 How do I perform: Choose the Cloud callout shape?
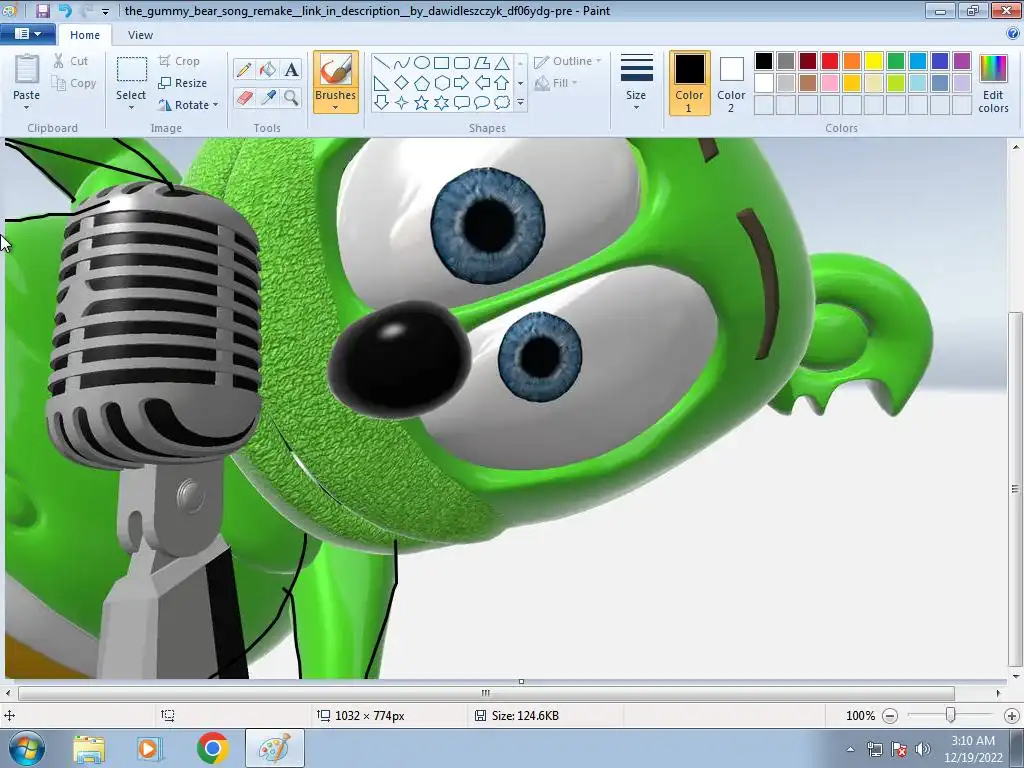(502, 103)
